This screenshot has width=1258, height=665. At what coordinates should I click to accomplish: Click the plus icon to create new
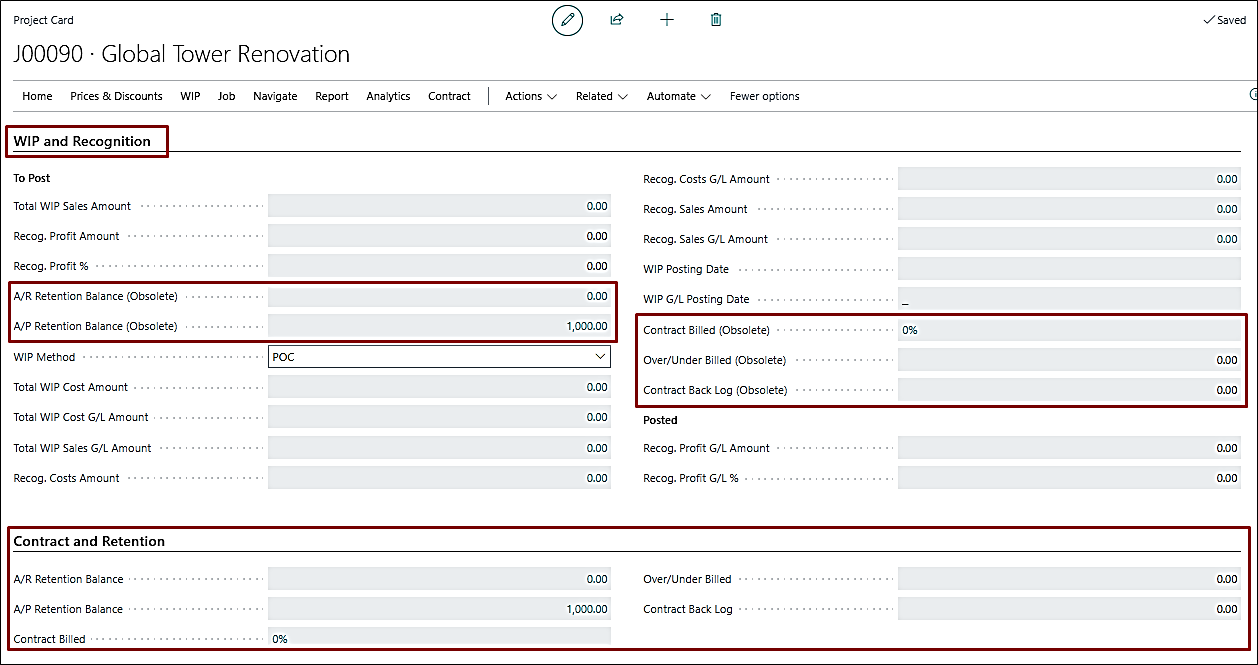(667, 20)
